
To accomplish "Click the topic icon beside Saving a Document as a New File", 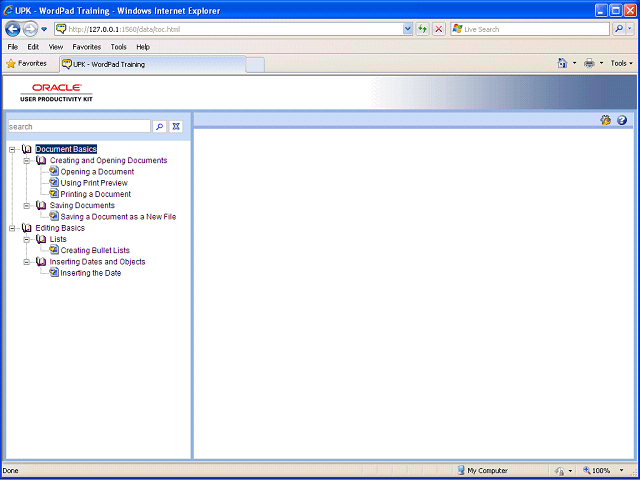I will pos(54,216).
